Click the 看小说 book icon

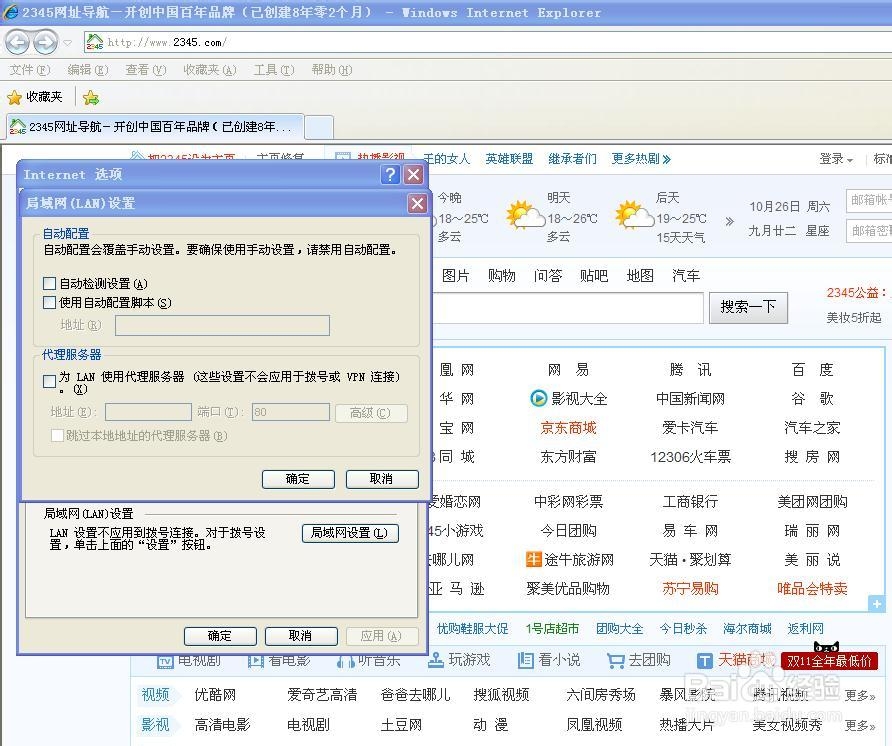(526, 660)
